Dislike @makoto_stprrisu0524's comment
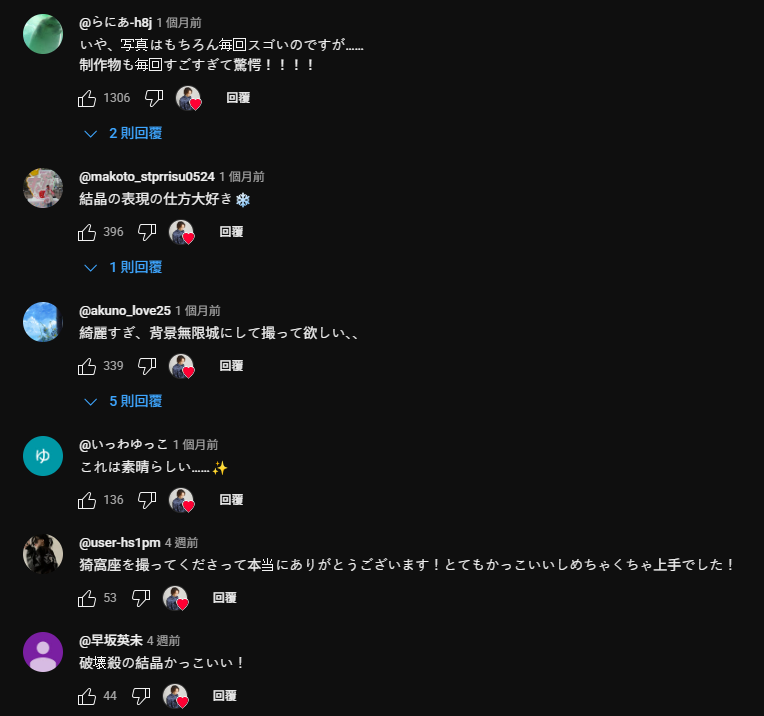Viewport: 764px width, 716px height. [147, 232]
